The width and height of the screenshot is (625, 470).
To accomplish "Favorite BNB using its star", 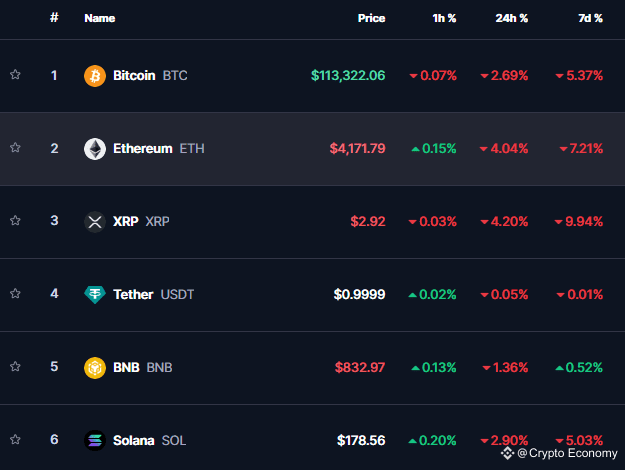I will (15, 366).
